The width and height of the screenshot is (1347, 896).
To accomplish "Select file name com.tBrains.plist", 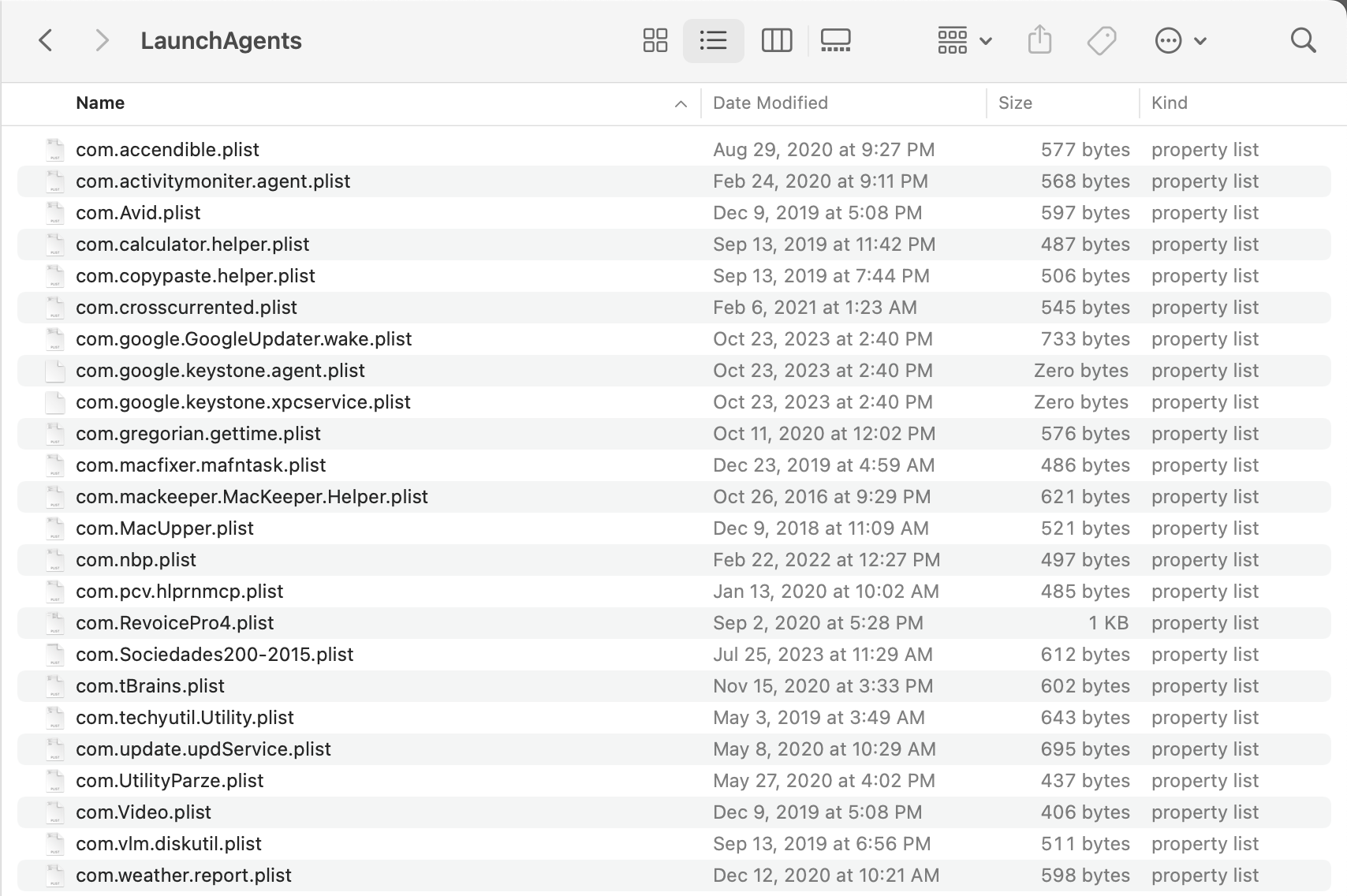I will click(x=151, y=686).
